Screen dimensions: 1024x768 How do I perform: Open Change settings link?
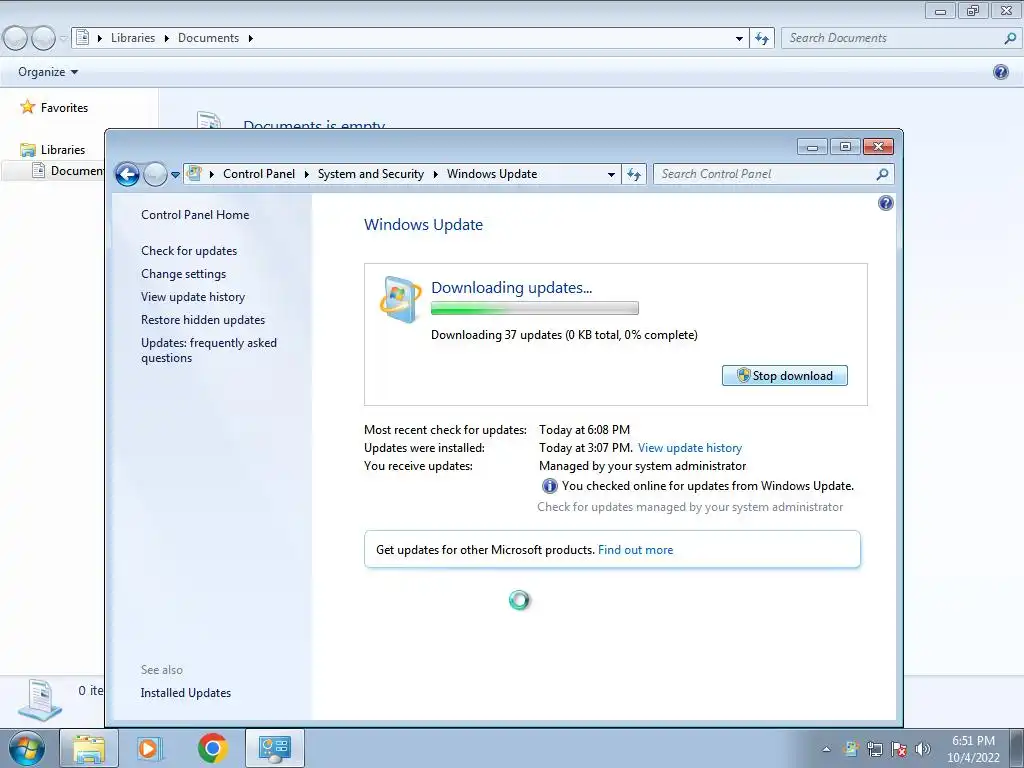coord(184,274)
